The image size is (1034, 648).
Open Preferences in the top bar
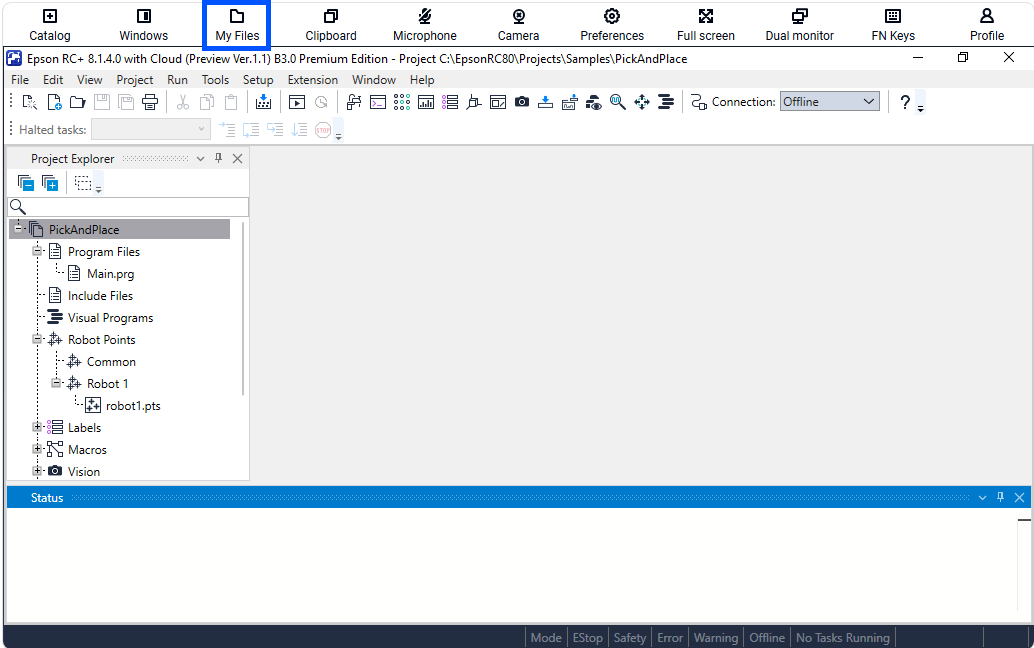coord(612,25)
